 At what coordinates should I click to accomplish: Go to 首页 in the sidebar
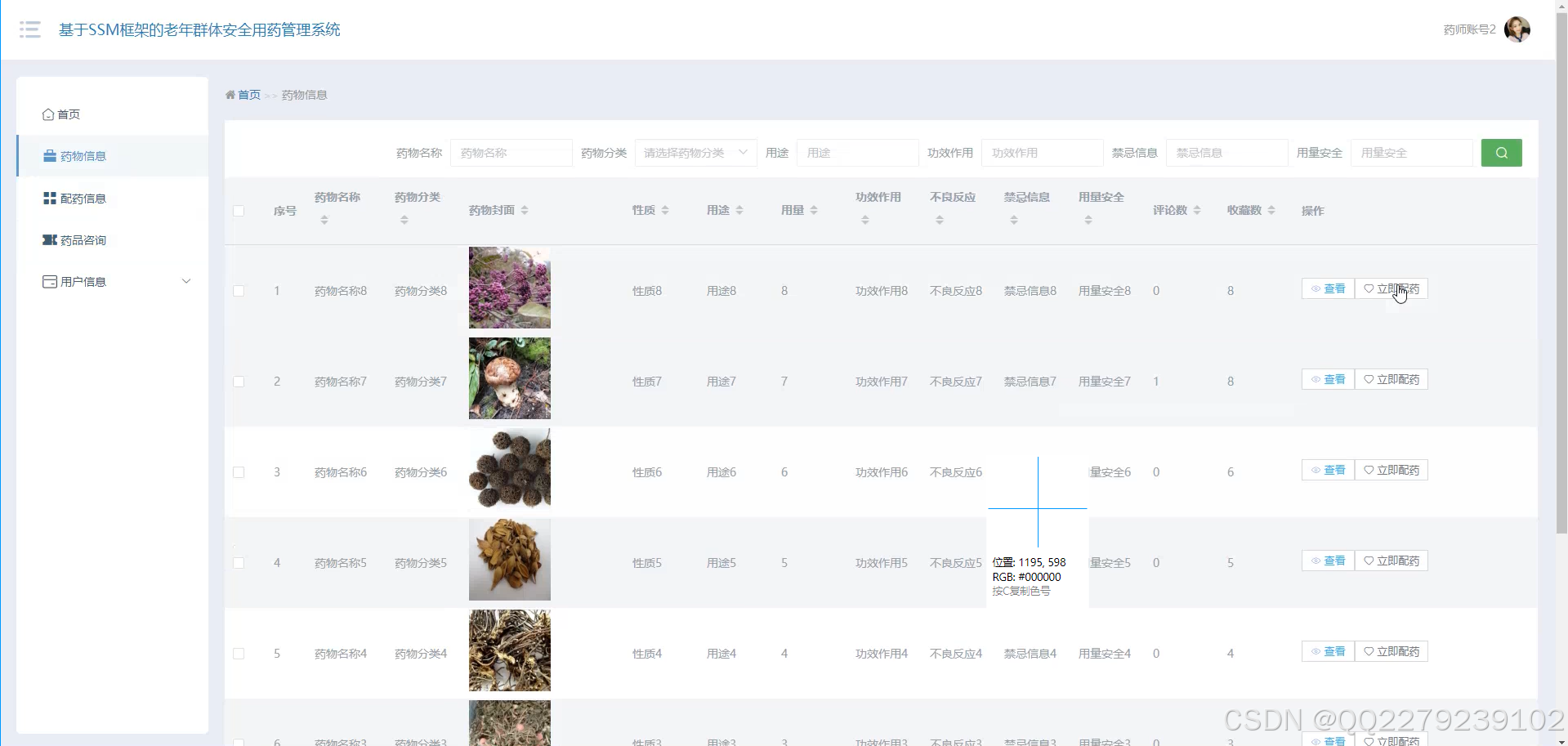[x=113, y=114]
